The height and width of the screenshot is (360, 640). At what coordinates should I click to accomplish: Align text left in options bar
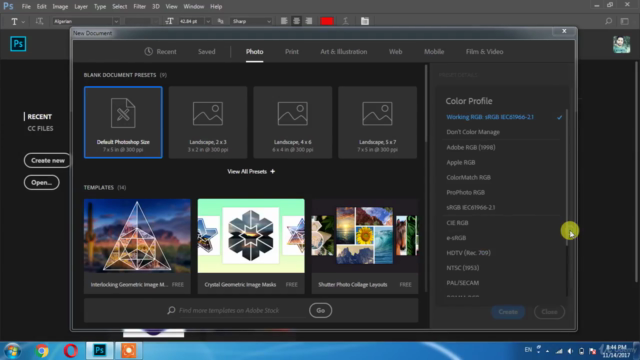(x=284, y=21)
